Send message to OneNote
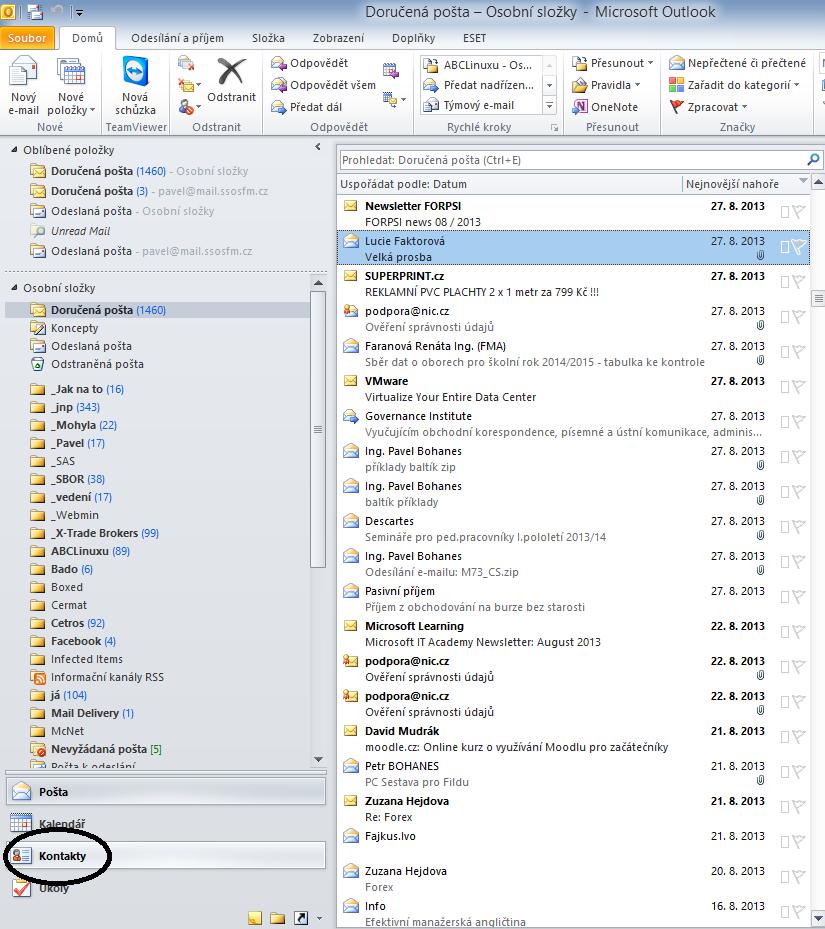 pos(605,107)
